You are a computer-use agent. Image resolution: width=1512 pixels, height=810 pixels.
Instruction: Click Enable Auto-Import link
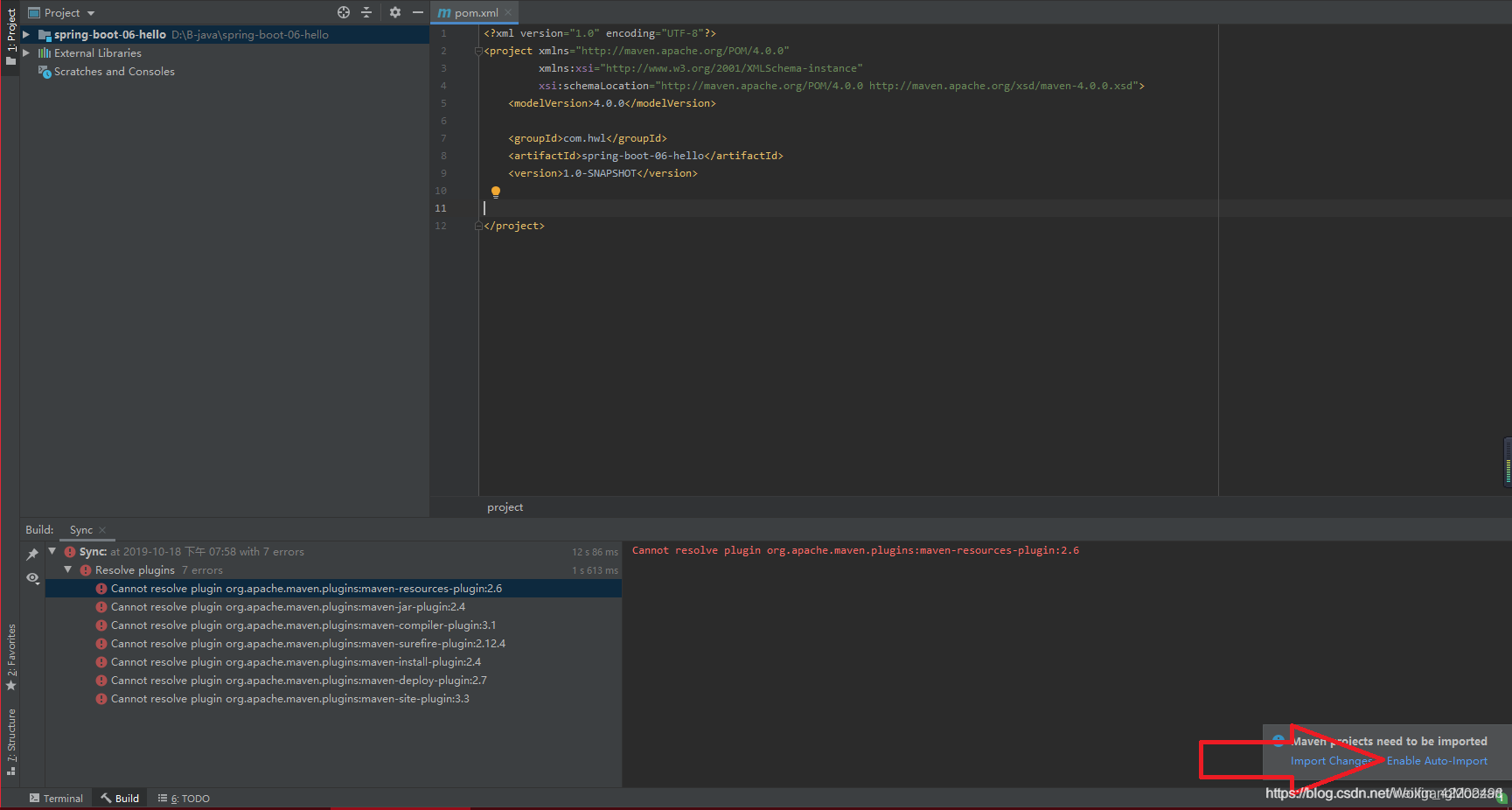point(1437,761)
